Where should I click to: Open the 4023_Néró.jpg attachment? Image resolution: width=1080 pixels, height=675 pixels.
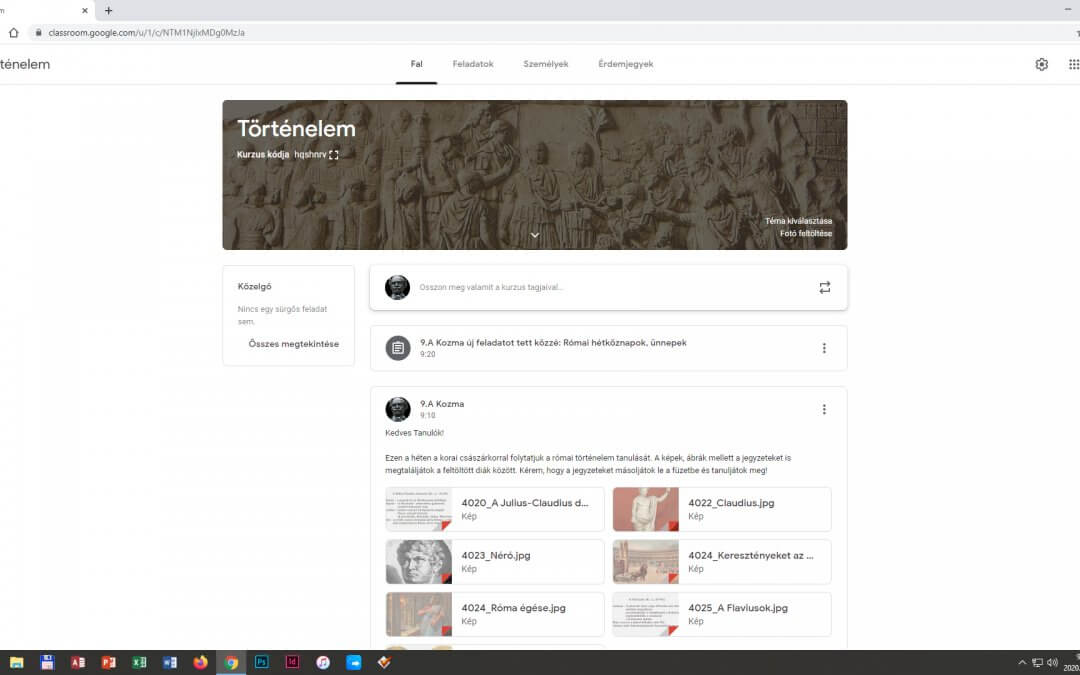[x=494, y=561]
